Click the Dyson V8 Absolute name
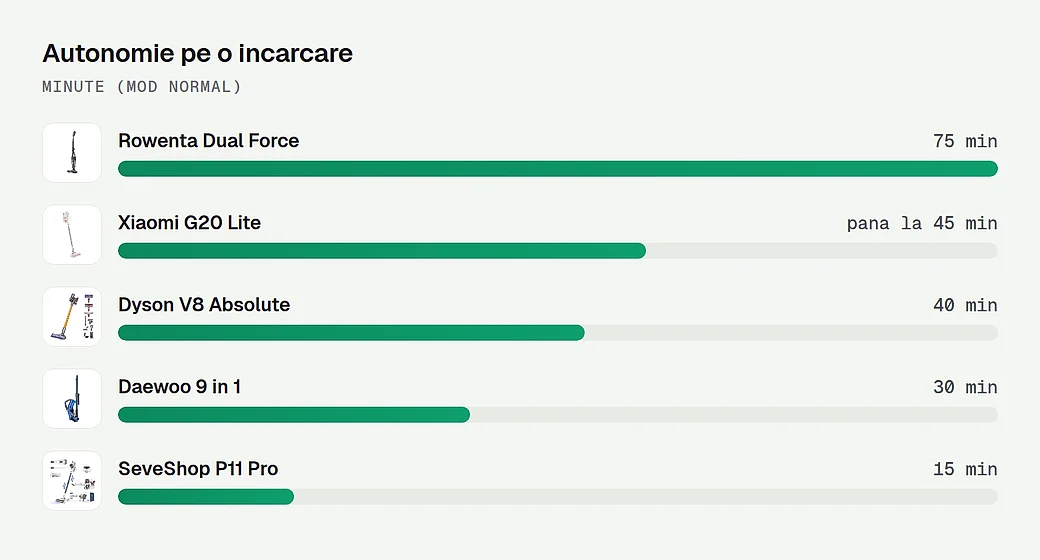This screenshot has width=1040, height=560. (204, 305)
